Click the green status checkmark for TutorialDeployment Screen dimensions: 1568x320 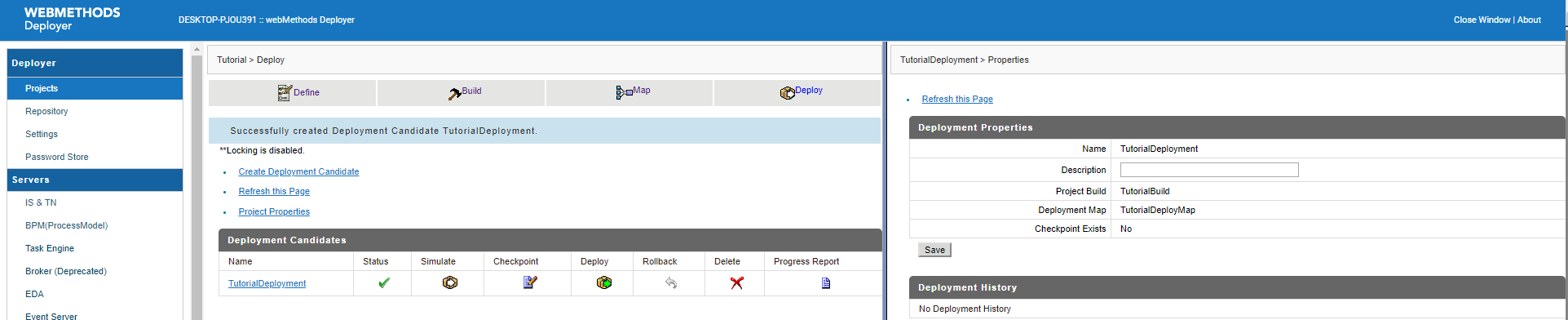pyautogui.click(x=384, y=283)
